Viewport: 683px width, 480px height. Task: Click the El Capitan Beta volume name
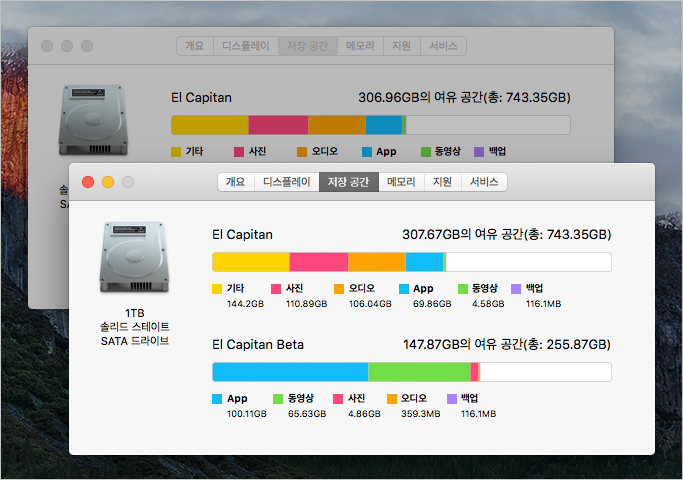pyautogui.click(x=258, y=345)
